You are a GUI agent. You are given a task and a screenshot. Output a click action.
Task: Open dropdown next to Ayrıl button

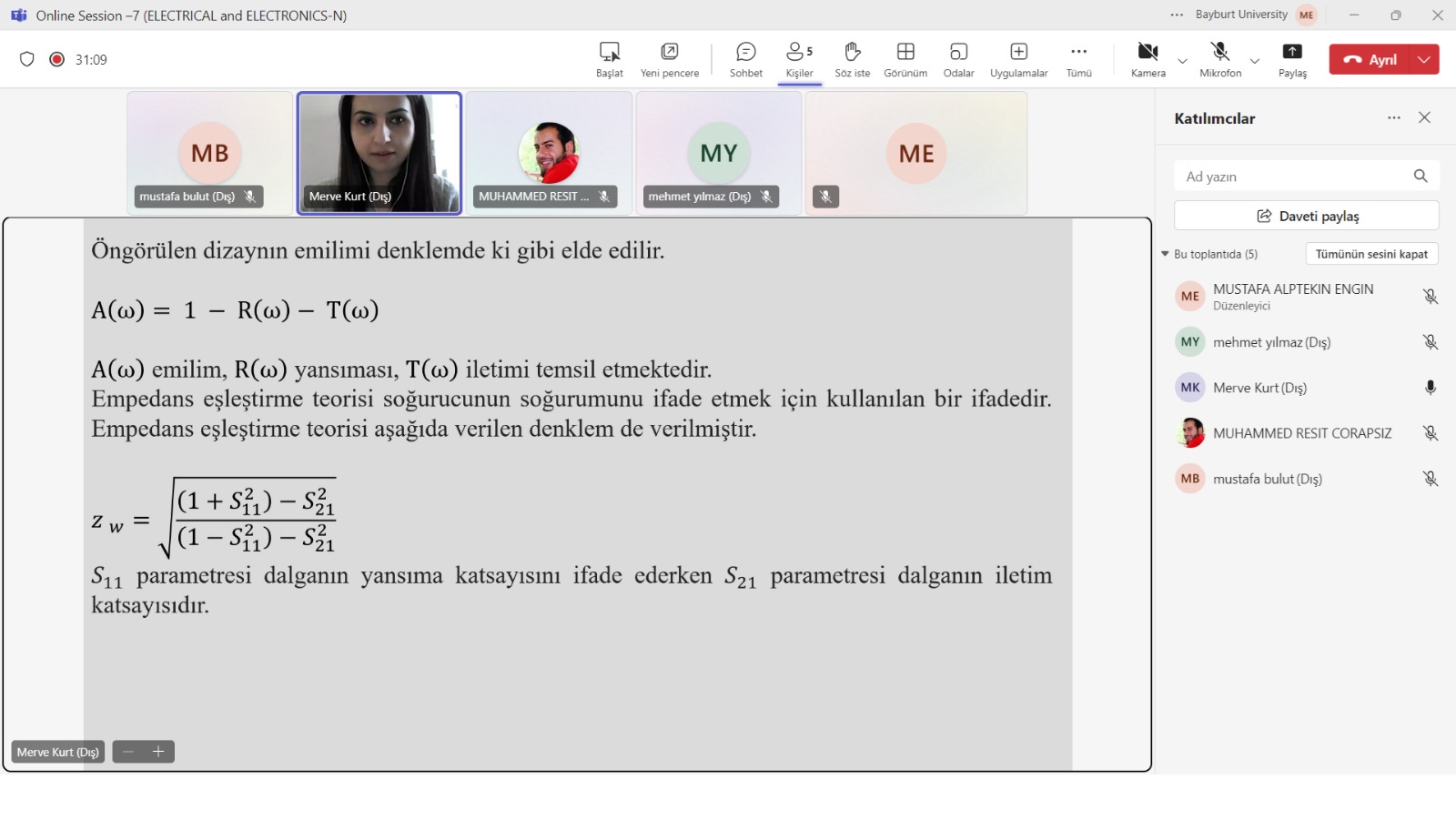(1424, 59)
